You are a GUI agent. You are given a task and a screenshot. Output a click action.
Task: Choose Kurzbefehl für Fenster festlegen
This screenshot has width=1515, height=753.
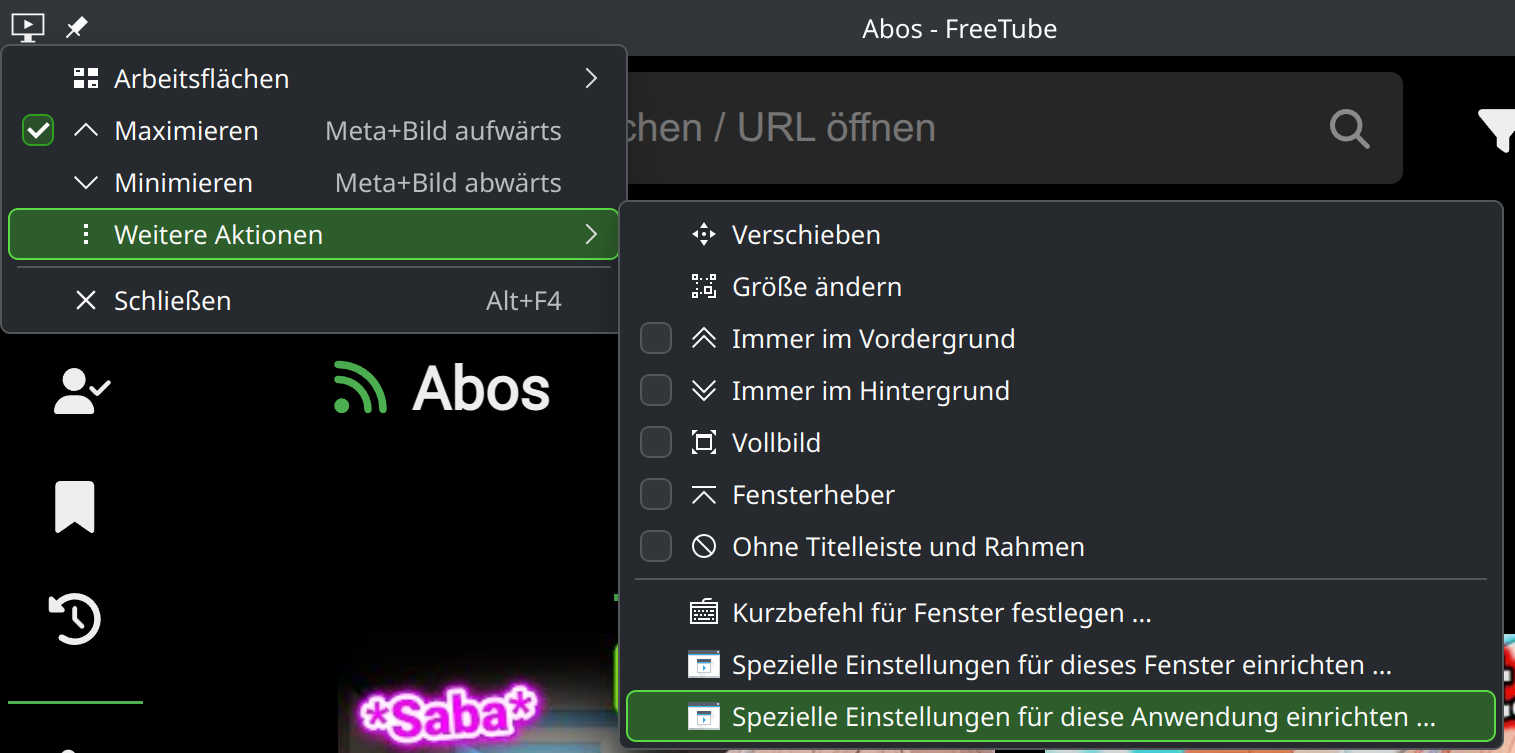point(1060,612)
